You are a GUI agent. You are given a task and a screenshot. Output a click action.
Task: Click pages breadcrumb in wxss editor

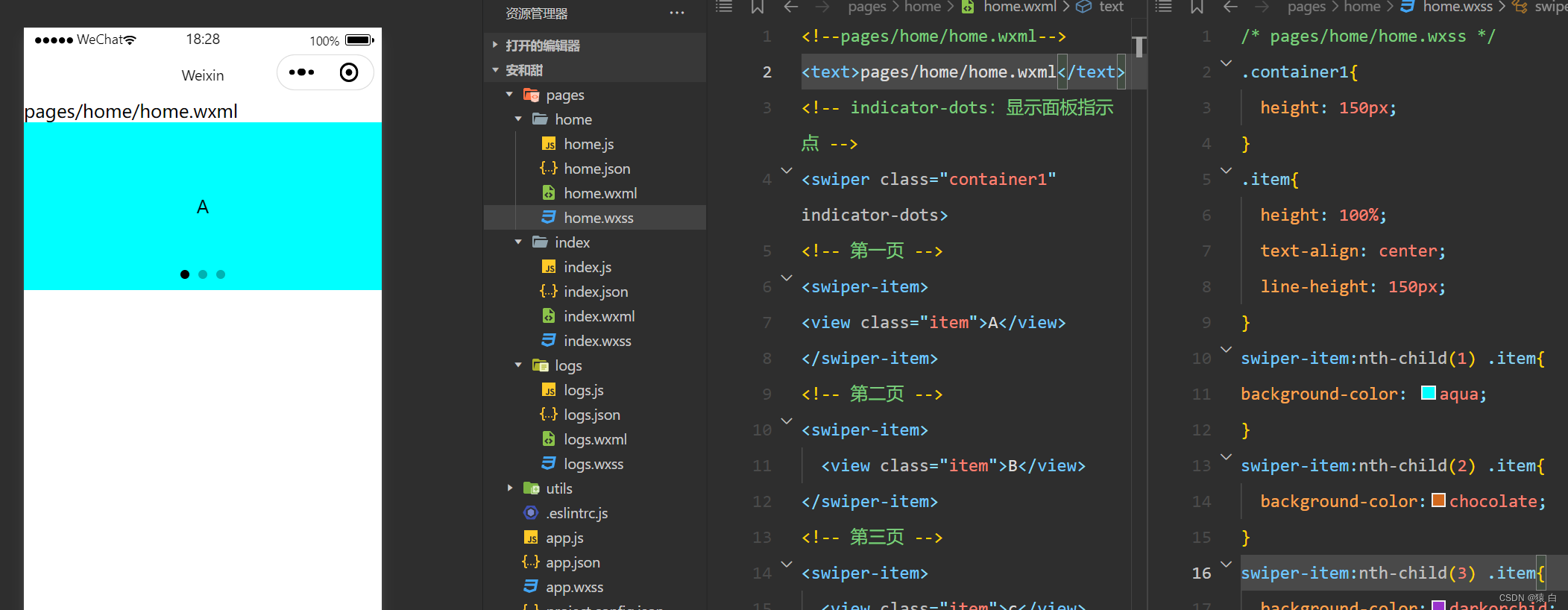(x=1306, y=7)
